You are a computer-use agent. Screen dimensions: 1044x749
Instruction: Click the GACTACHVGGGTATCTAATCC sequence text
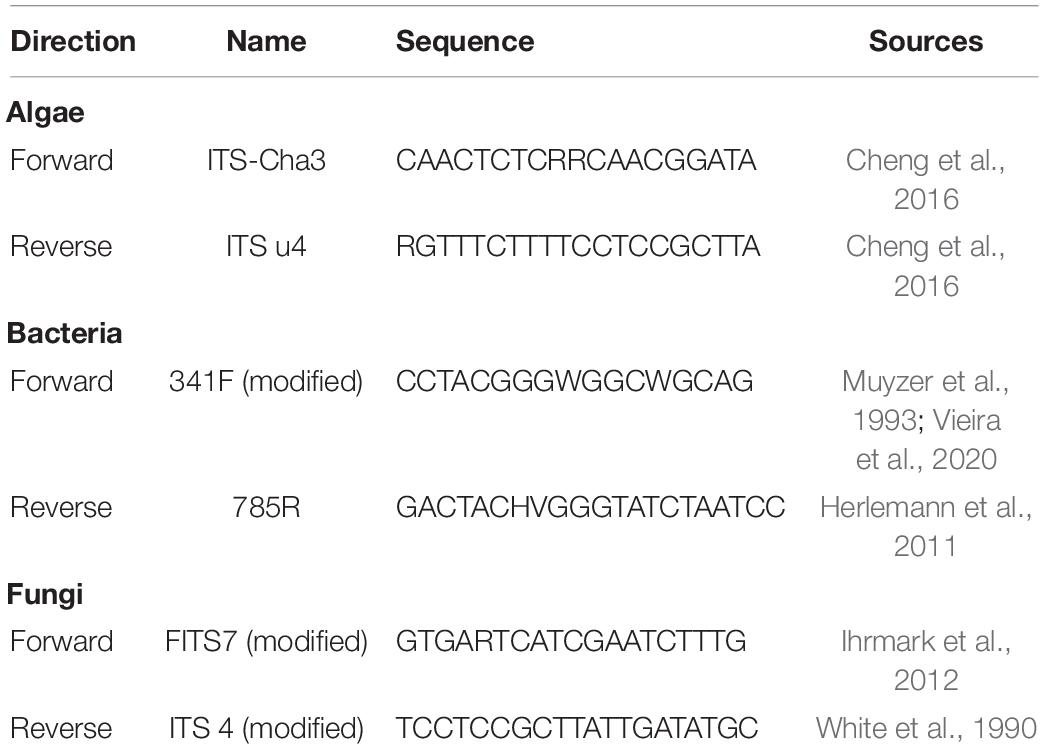click(x=591, y=507)
